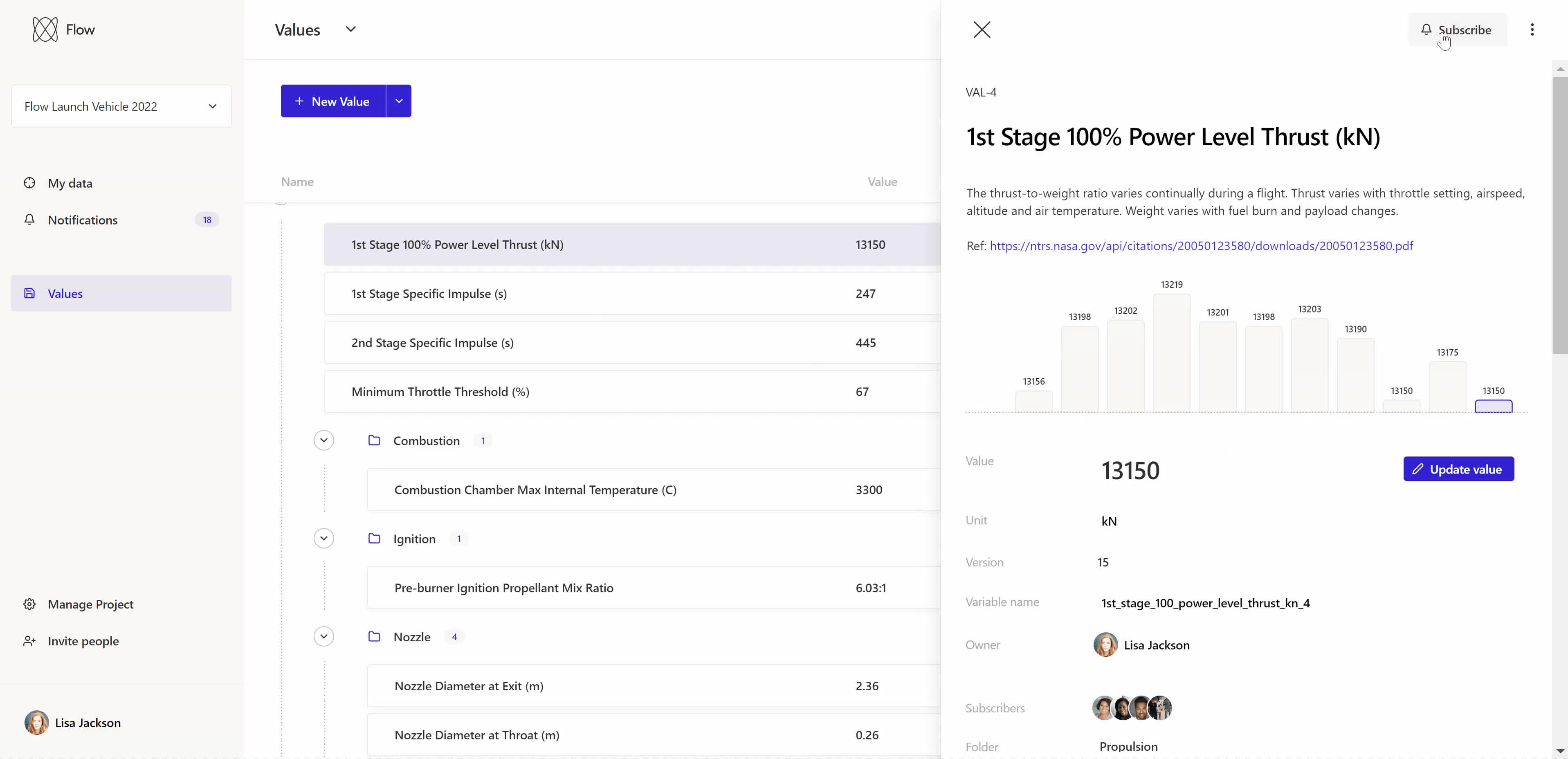Expand the Flow Launch Vehicle 2022 project selector

coord(212,106)
